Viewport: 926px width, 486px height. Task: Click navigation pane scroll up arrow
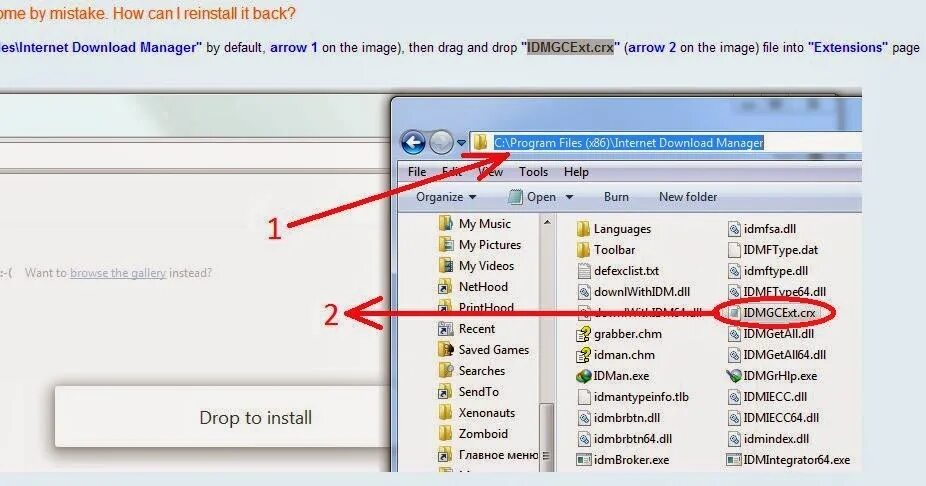[x=547, y=223]
